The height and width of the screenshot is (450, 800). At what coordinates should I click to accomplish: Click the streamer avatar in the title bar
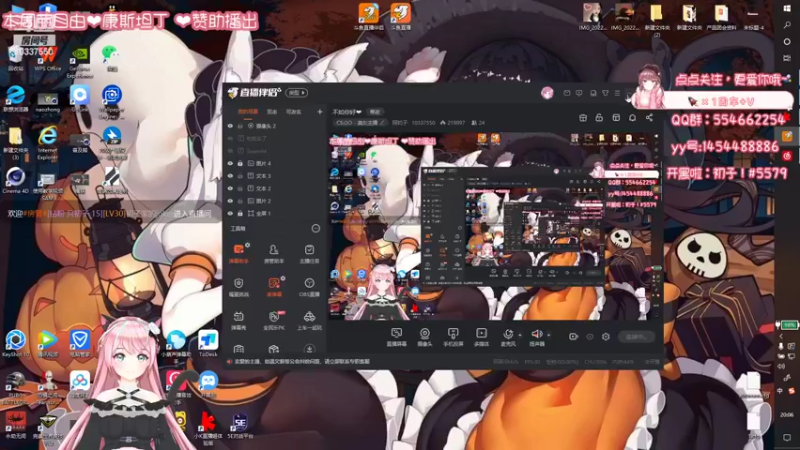point(547,93)
